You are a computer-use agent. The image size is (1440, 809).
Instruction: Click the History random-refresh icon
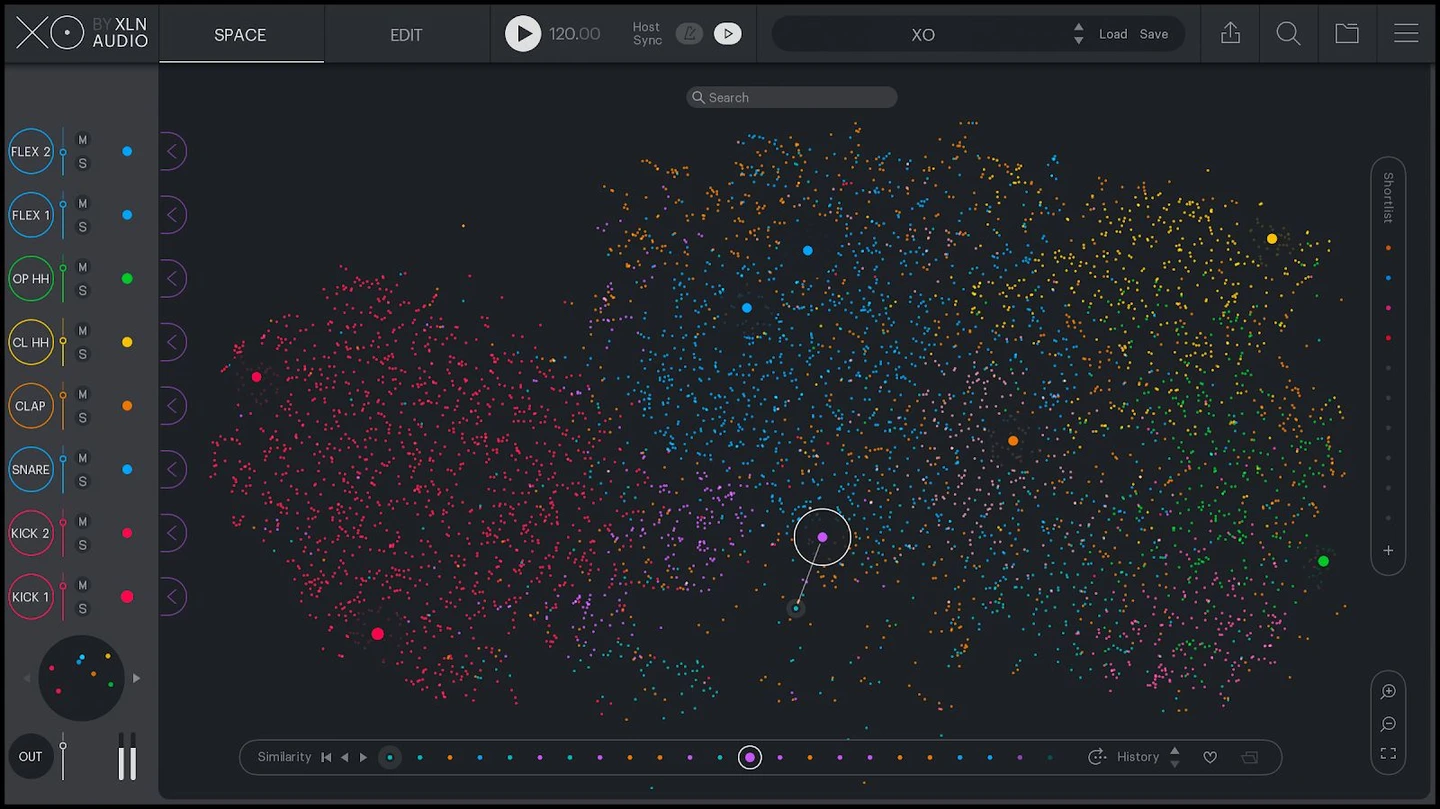(1097, 757)
